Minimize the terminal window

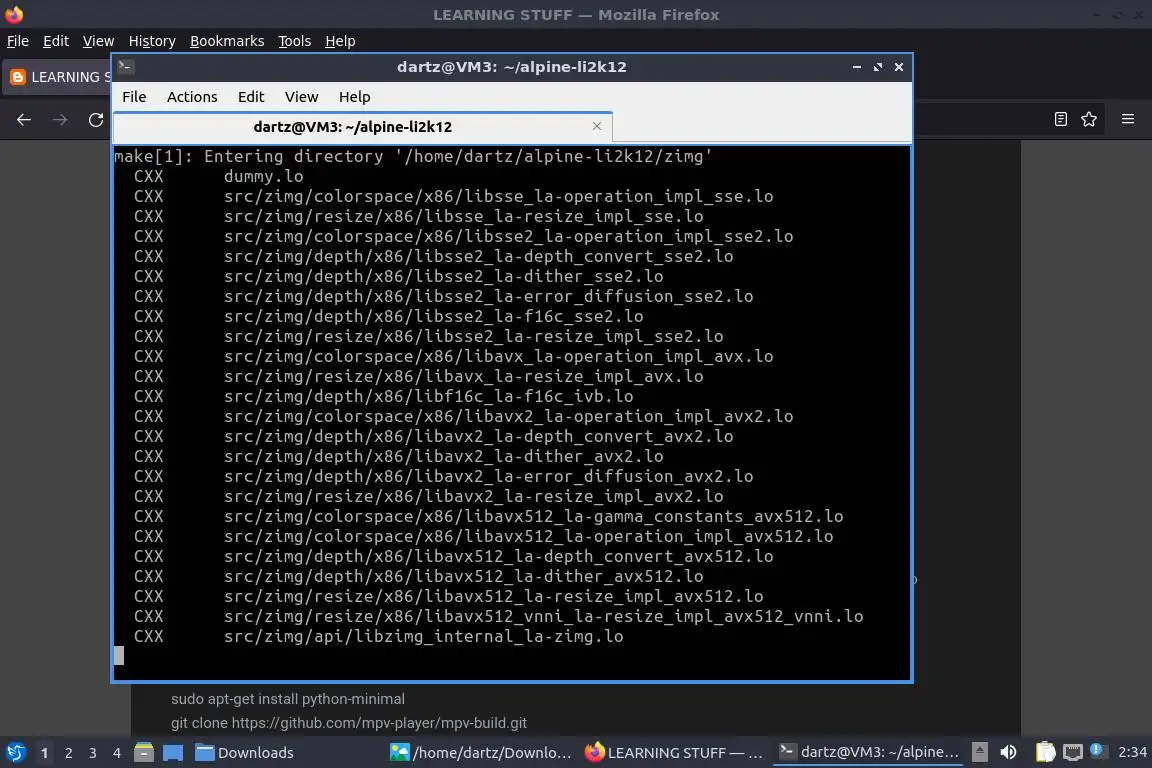pos(857,67)
